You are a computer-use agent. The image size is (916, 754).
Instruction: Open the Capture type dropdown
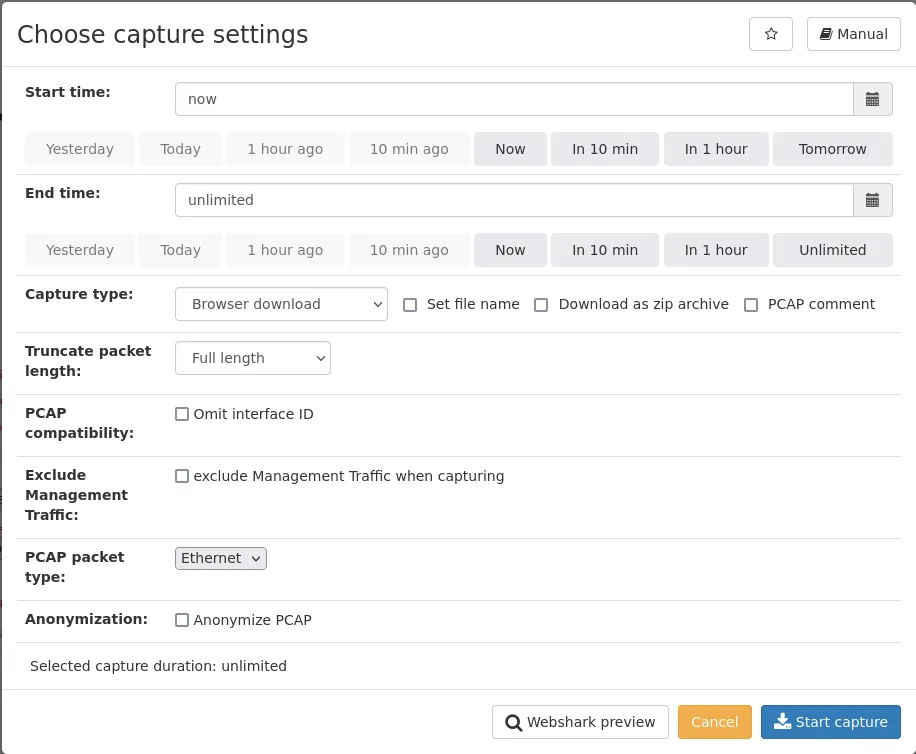[x=281, y=304]
